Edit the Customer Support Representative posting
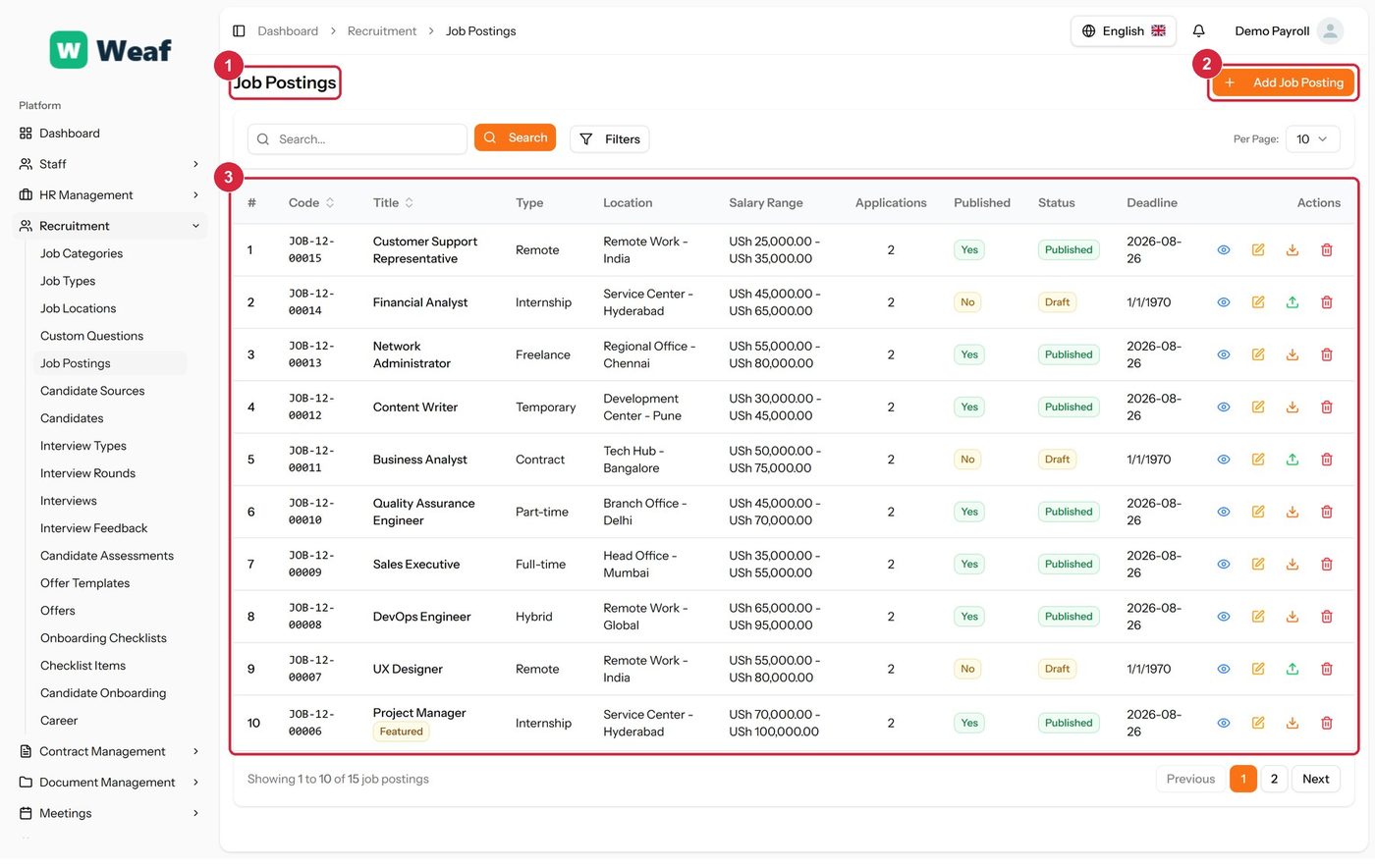 click(1258, 250)
